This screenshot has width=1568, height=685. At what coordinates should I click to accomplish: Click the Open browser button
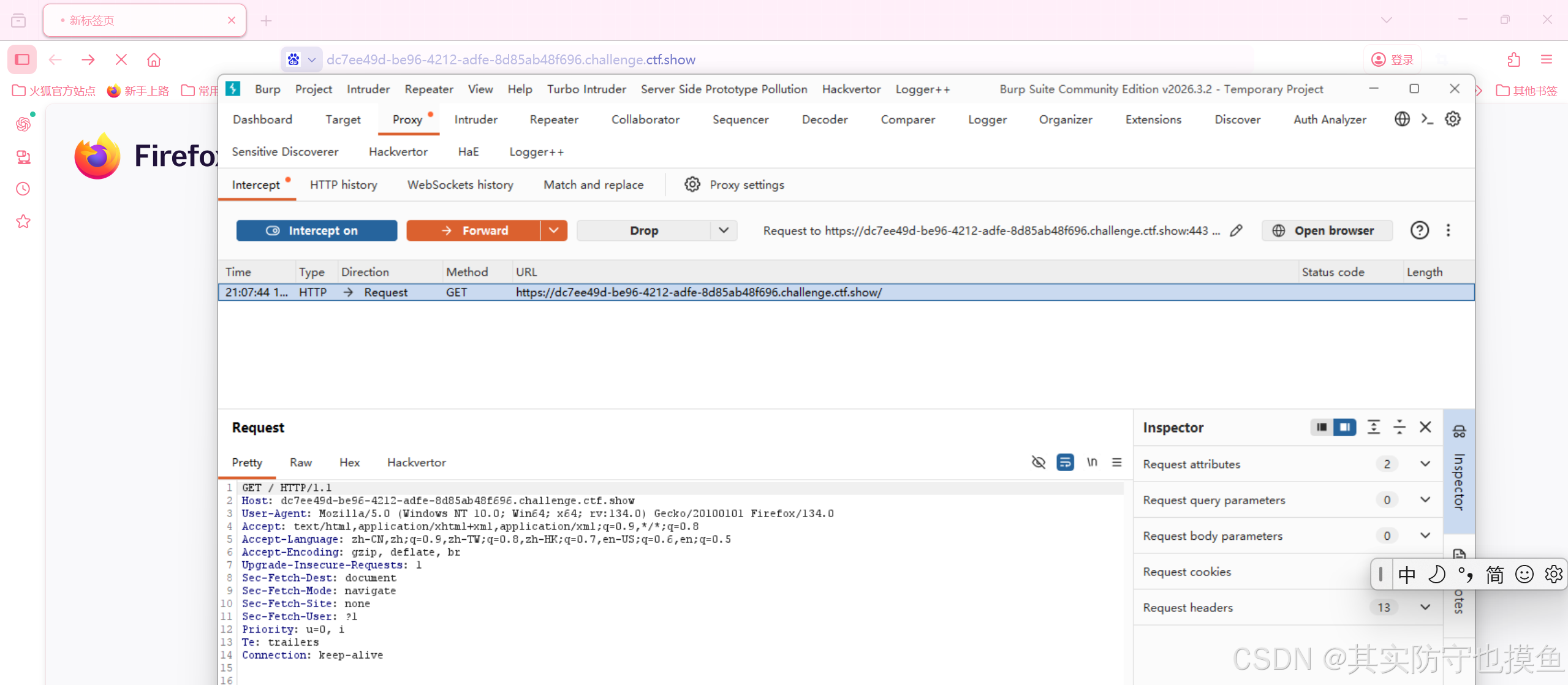click(x=1327, y=230)
